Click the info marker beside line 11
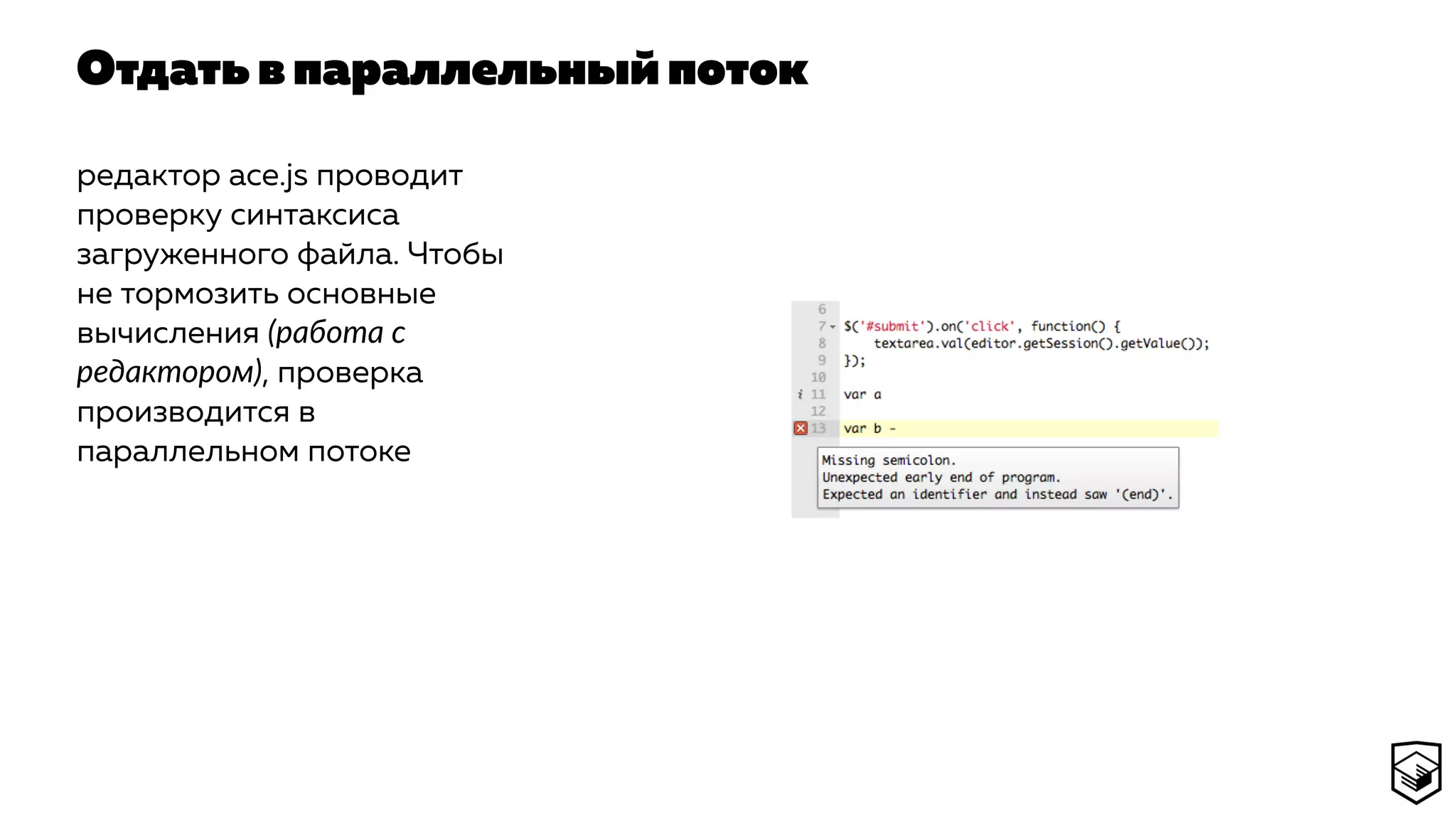The height and width of the screenshot is (819, 1456). pos(800,394)
